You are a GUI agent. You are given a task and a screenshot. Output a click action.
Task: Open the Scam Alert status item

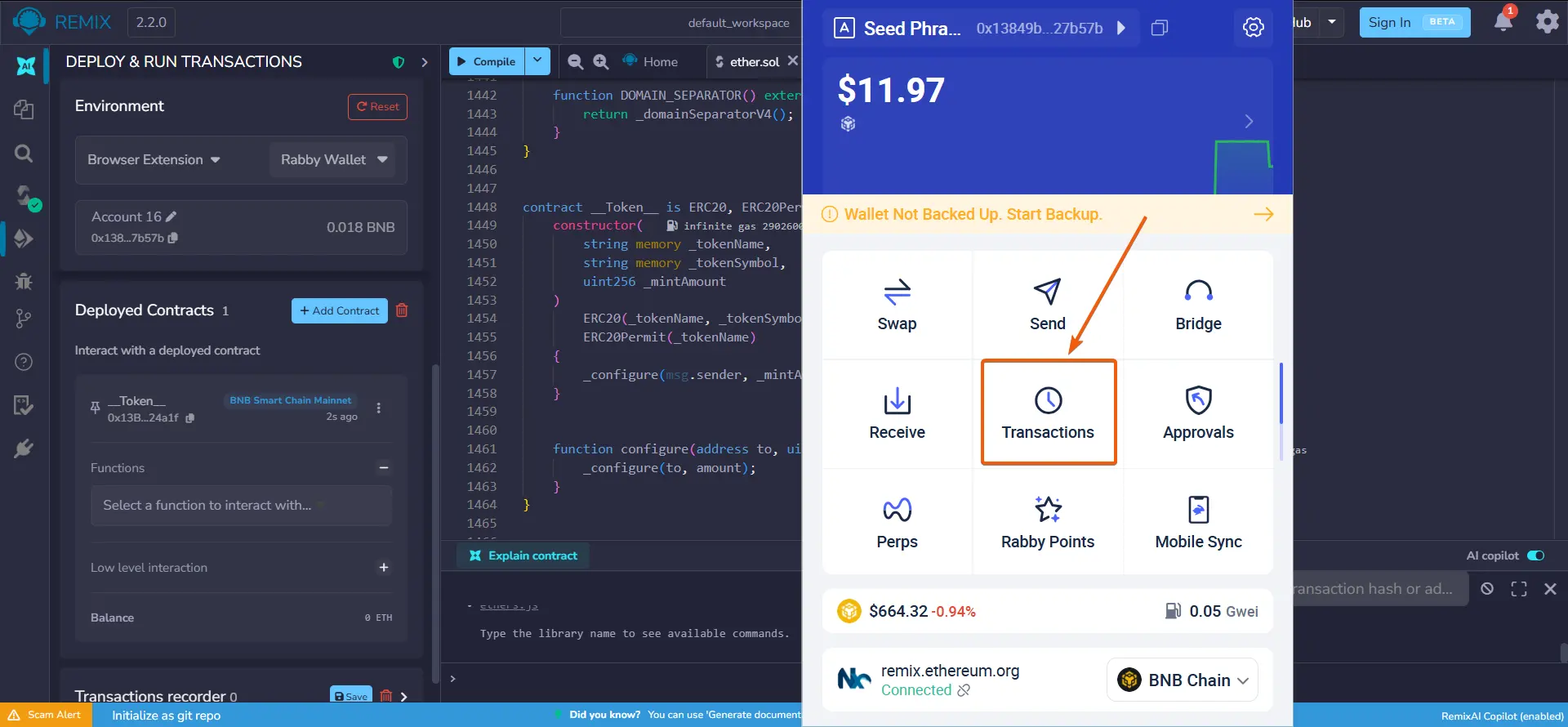[x=45, y=715]
